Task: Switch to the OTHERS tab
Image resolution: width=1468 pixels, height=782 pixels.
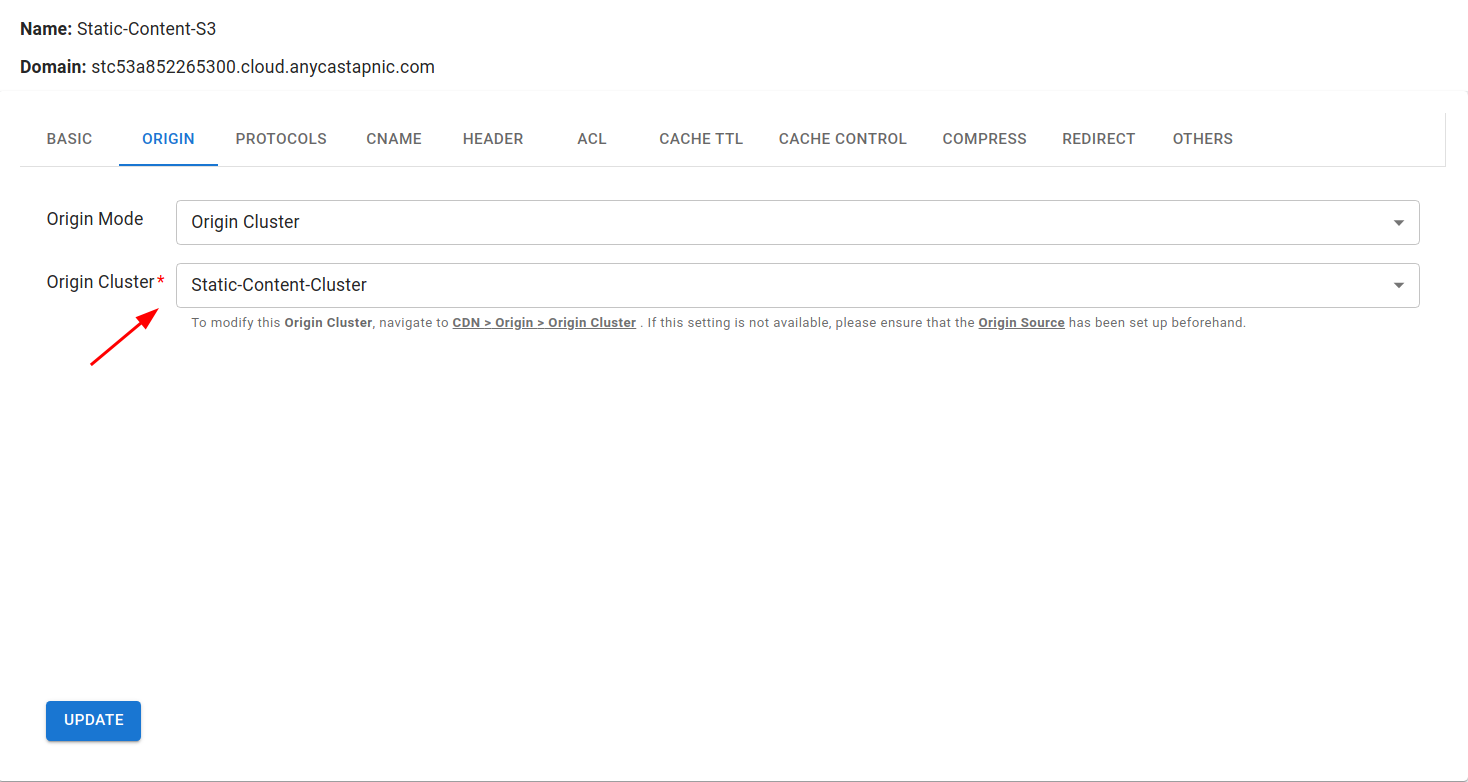Action: tap(1202, 139)
